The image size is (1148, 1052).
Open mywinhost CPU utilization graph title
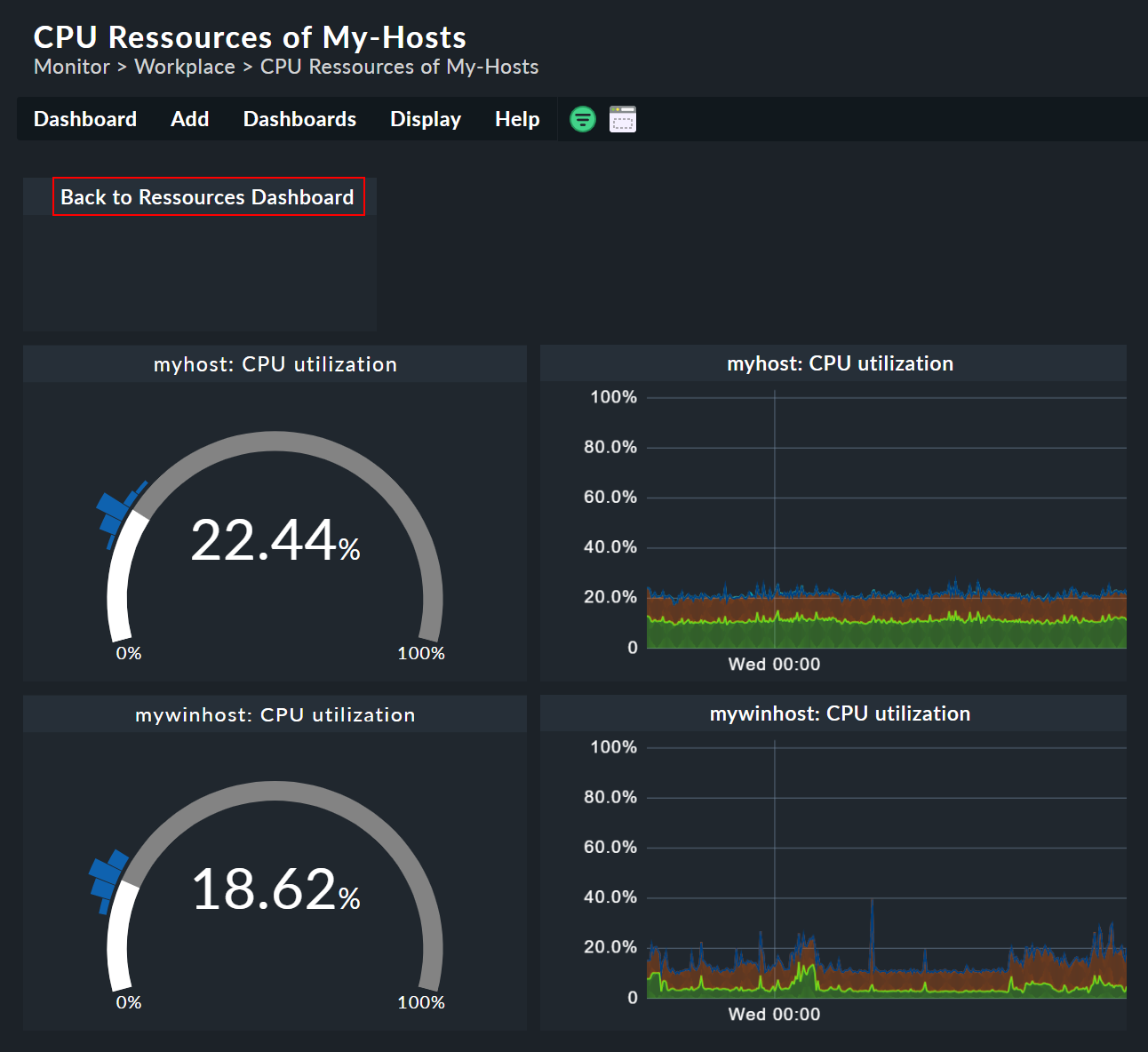coord(840,713)
